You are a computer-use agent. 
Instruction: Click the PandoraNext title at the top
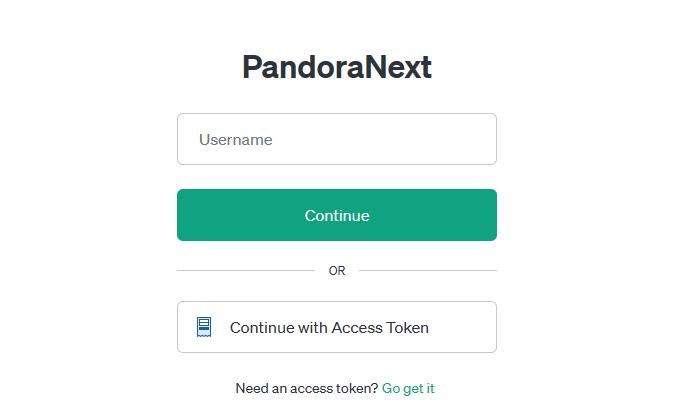click(337, 67)
